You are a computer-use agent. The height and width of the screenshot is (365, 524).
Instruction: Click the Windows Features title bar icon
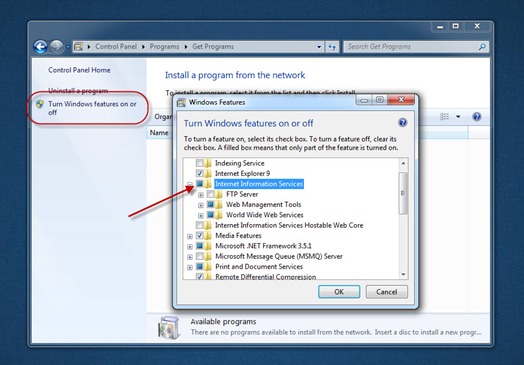coord(181,102)
